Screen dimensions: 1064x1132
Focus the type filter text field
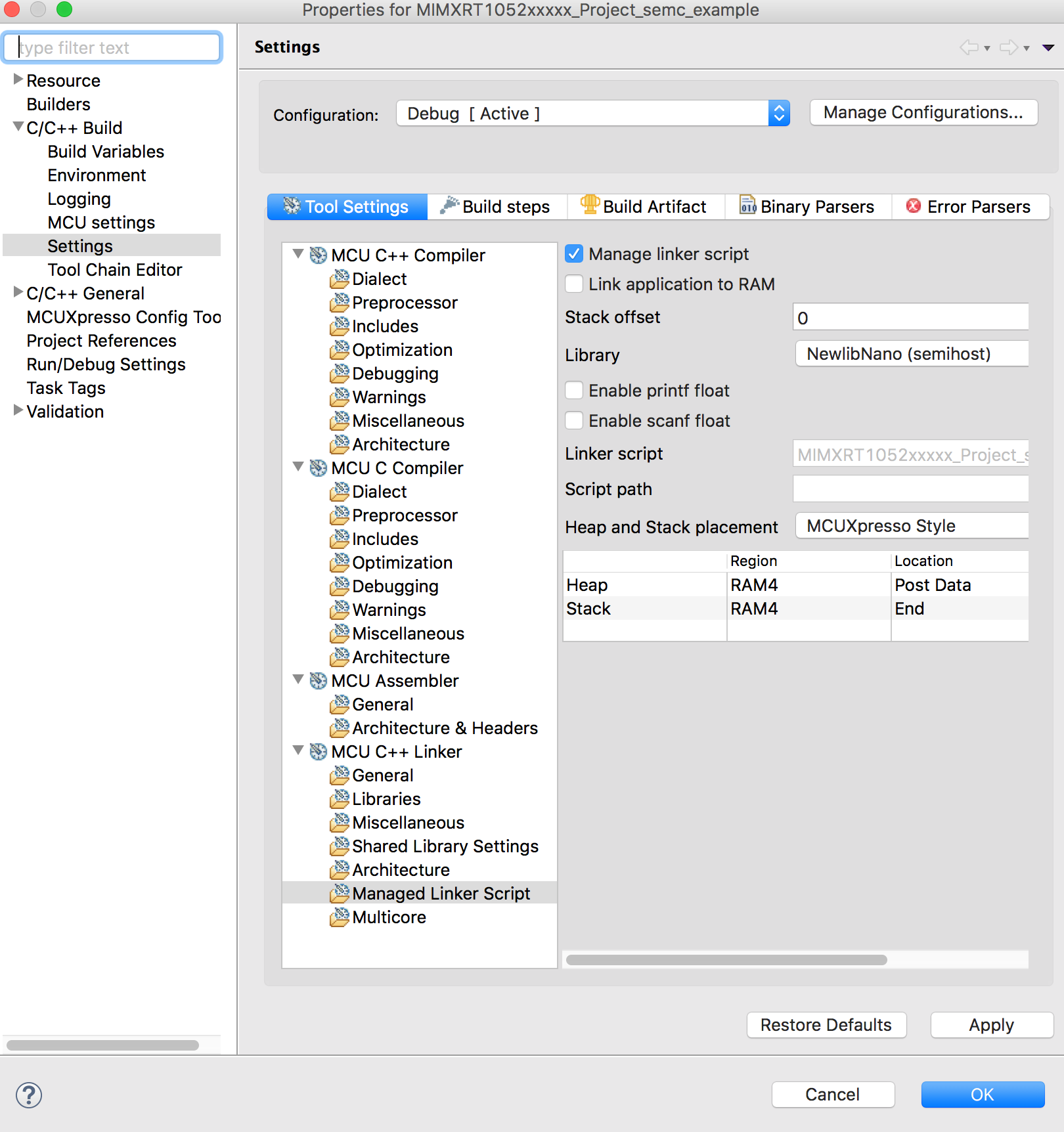112,47
